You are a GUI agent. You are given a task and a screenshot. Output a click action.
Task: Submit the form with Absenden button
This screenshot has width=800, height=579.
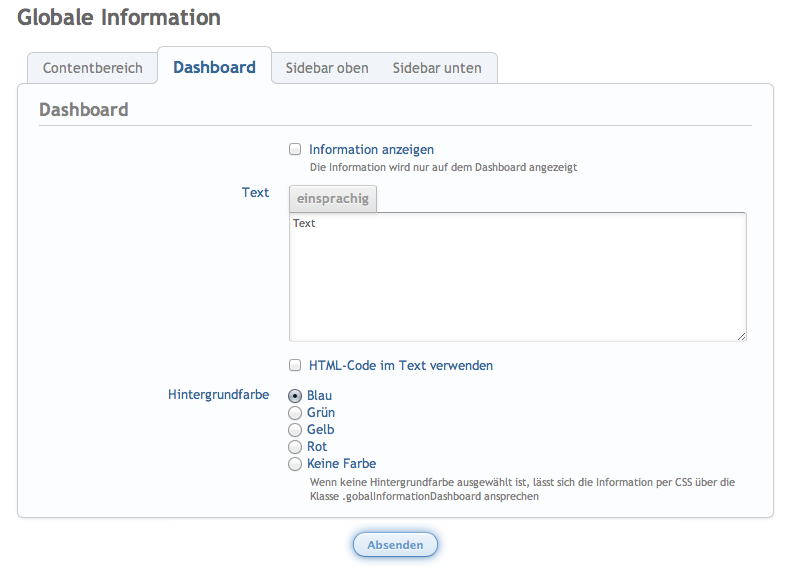(395, 545)
